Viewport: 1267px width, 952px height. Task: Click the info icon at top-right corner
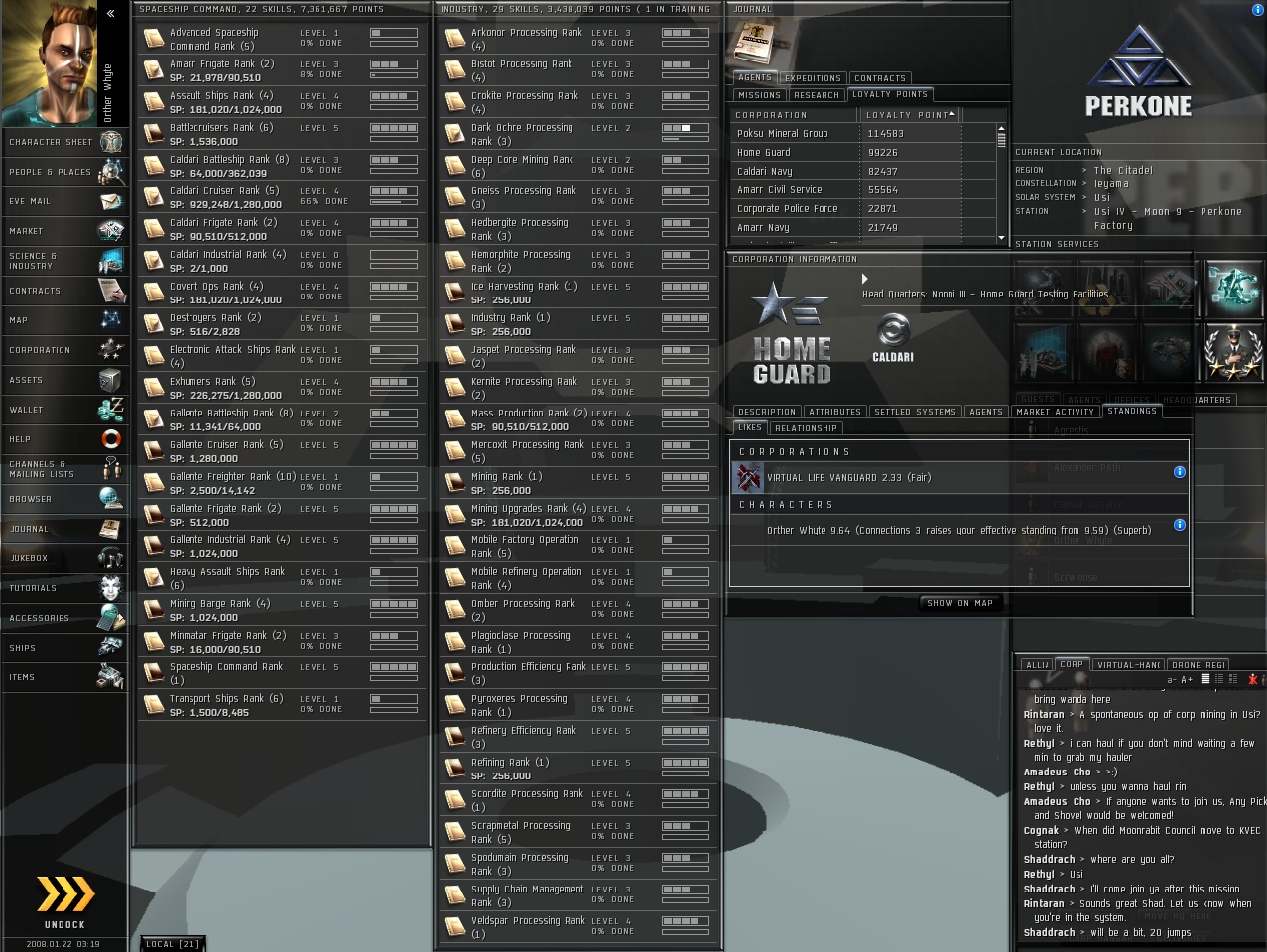(x=1258, y=9)
